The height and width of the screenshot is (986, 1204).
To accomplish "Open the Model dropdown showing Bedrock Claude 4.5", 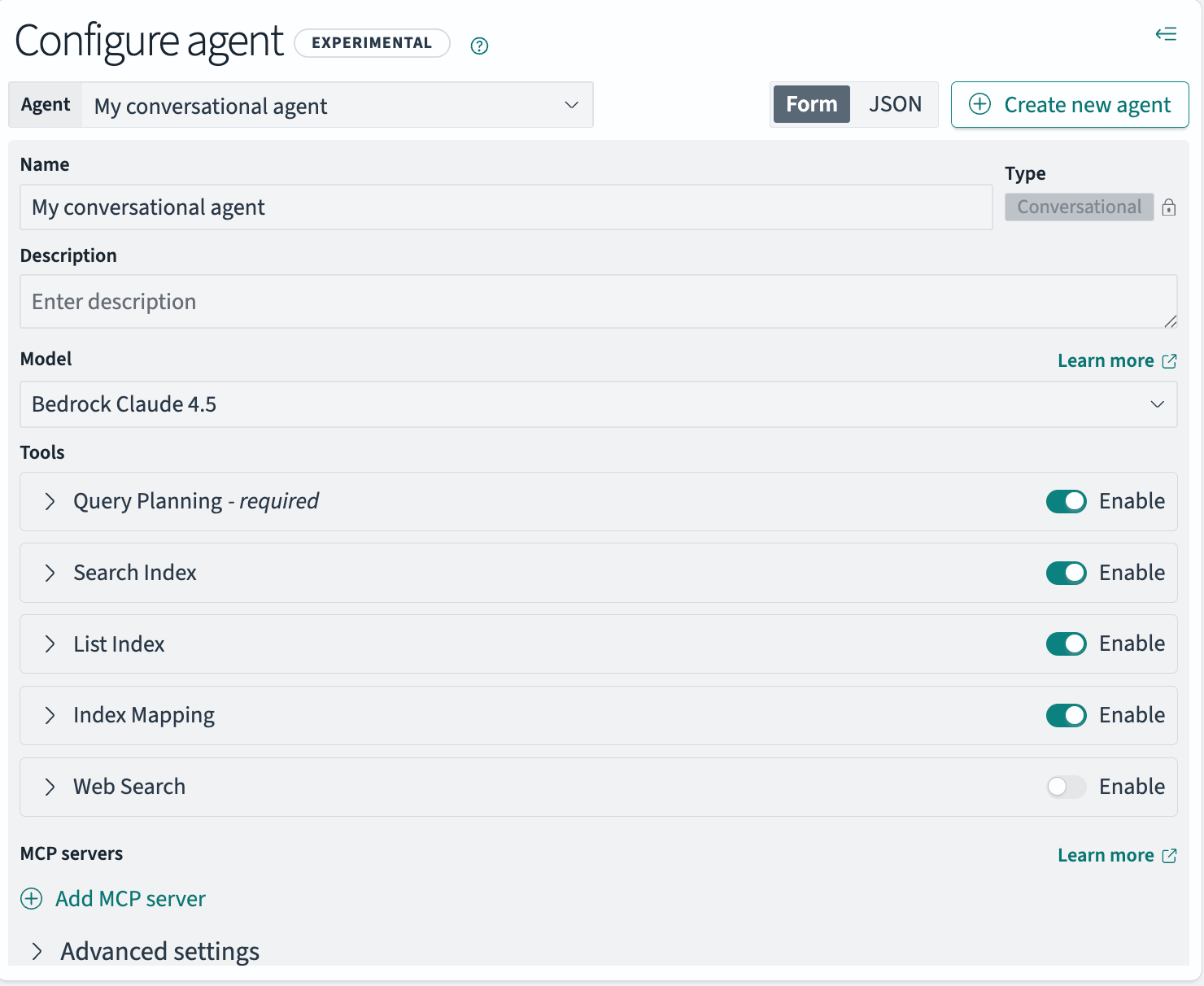I will click(x=598, y=404).
